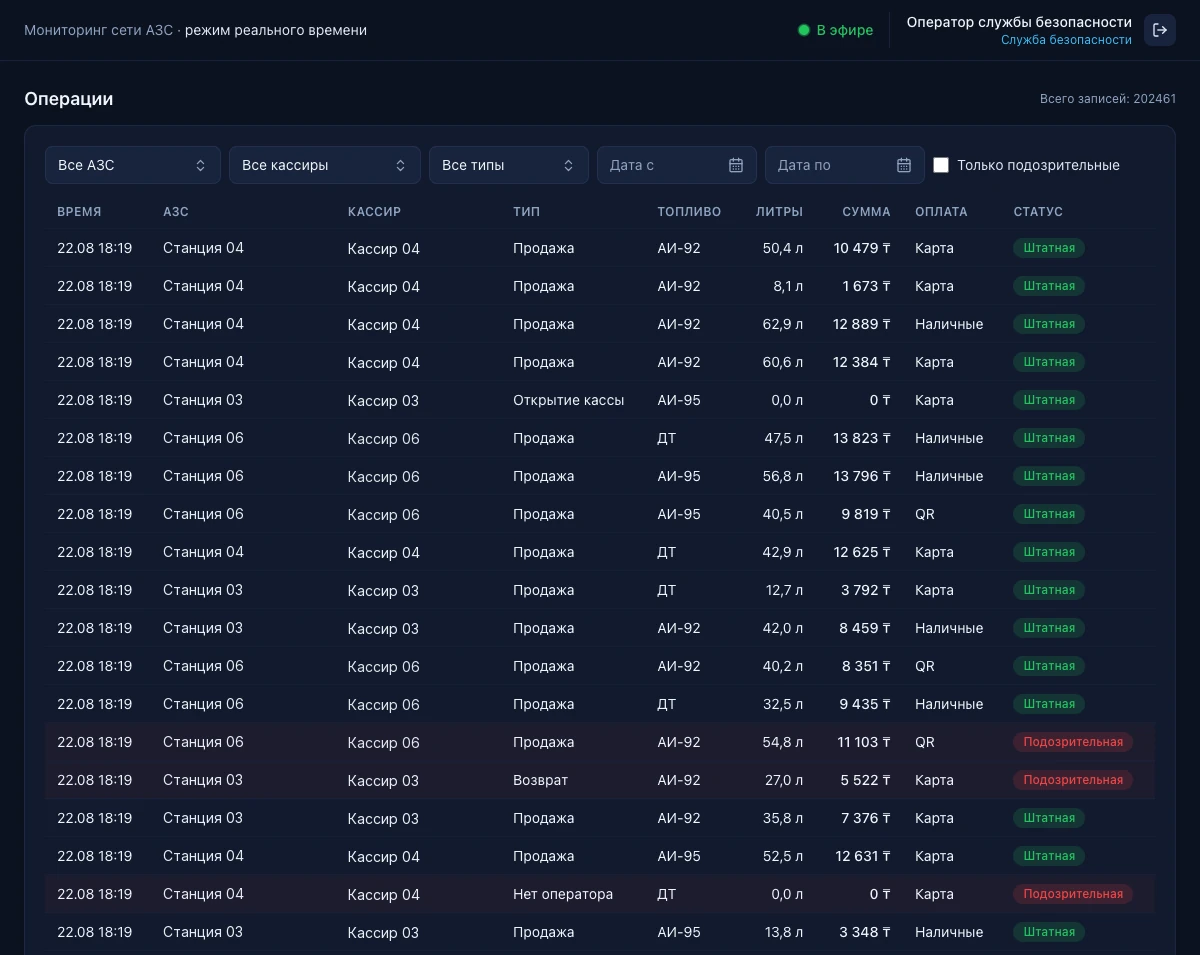Click the "ВРЕМЯ" column header

point(79,212)
